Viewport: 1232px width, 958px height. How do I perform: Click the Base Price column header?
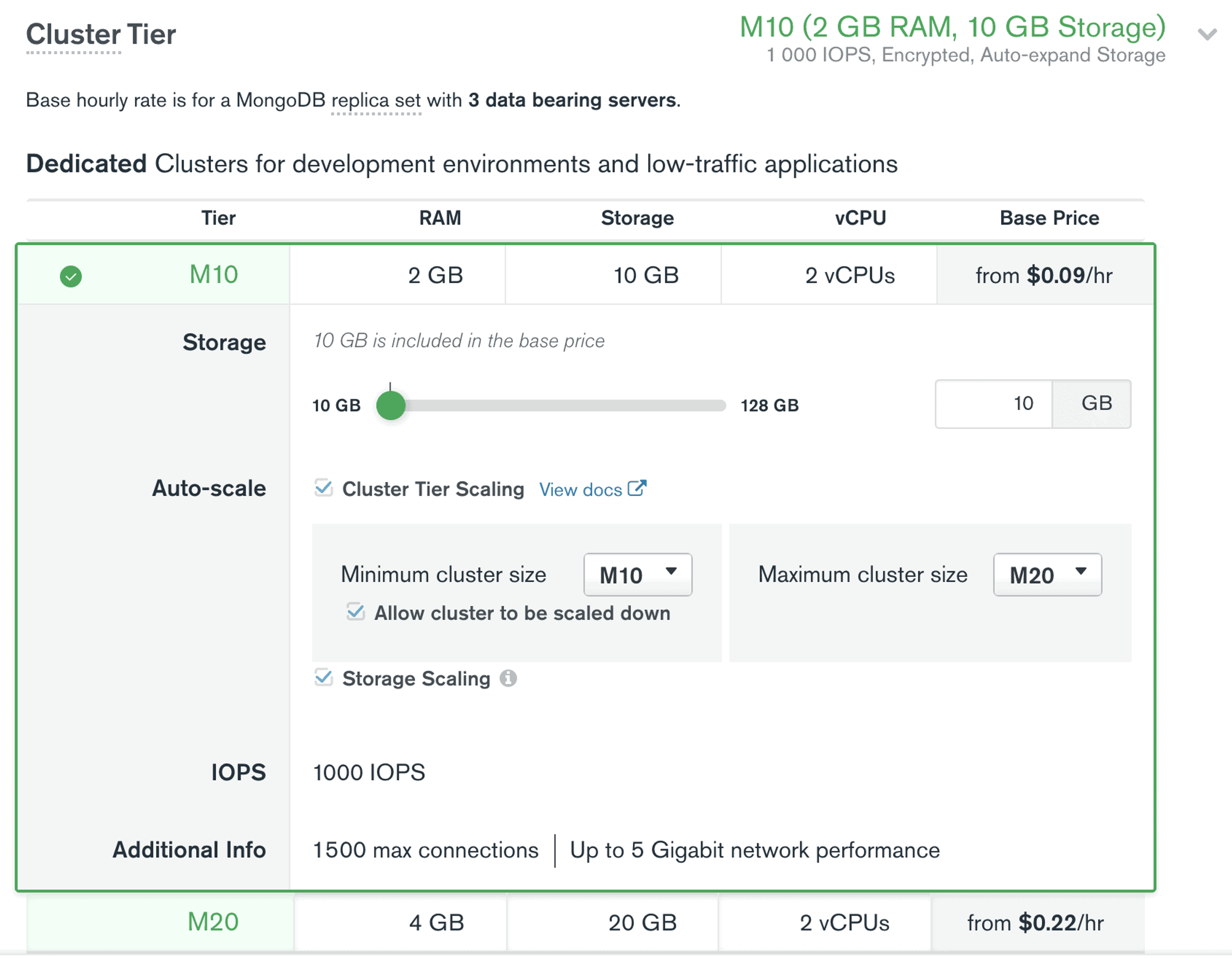point(1049,218)
